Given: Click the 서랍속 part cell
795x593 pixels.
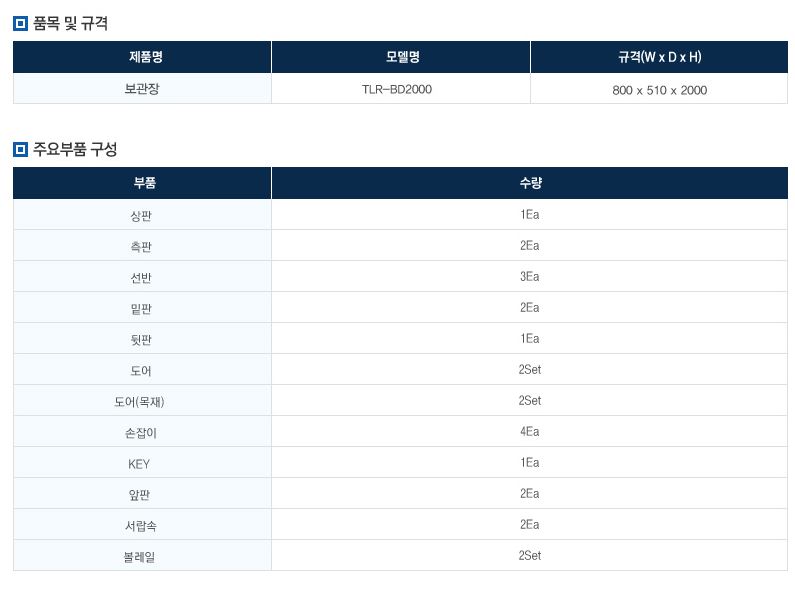Looking at the screenshot, I should tap(142, 525).
